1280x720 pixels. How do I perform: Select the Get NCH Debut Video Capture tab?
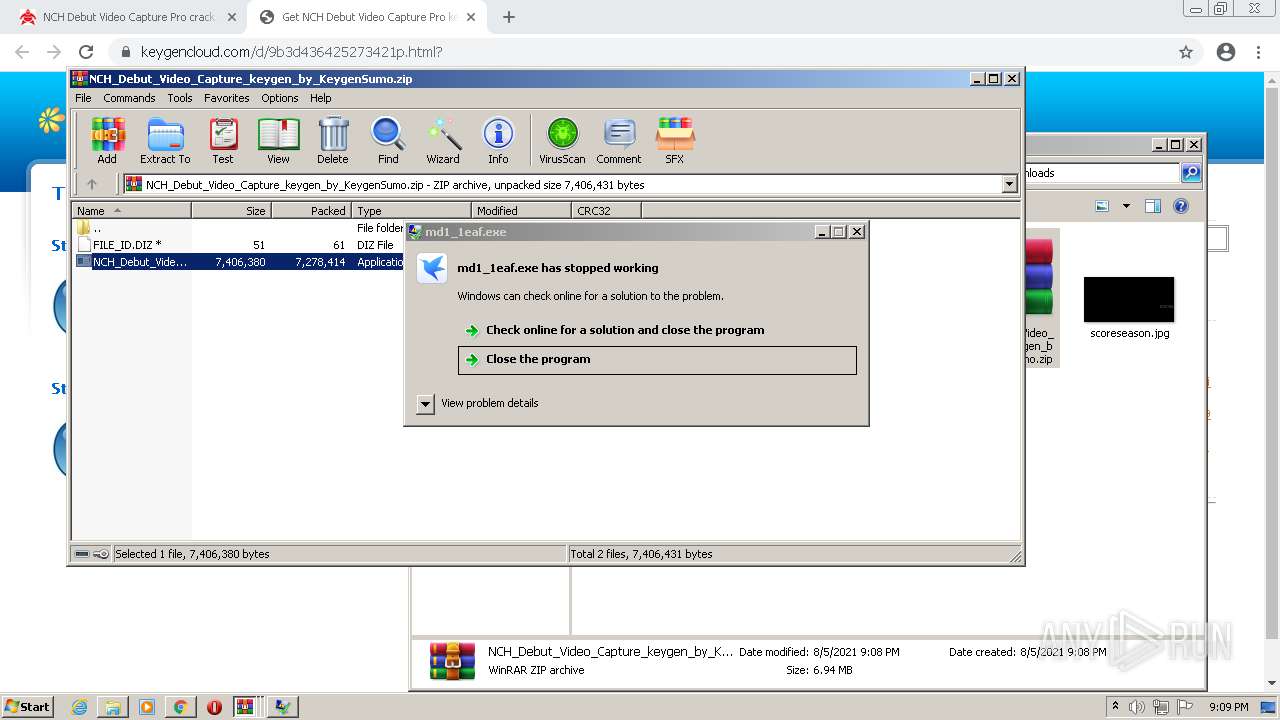(365, 17)
